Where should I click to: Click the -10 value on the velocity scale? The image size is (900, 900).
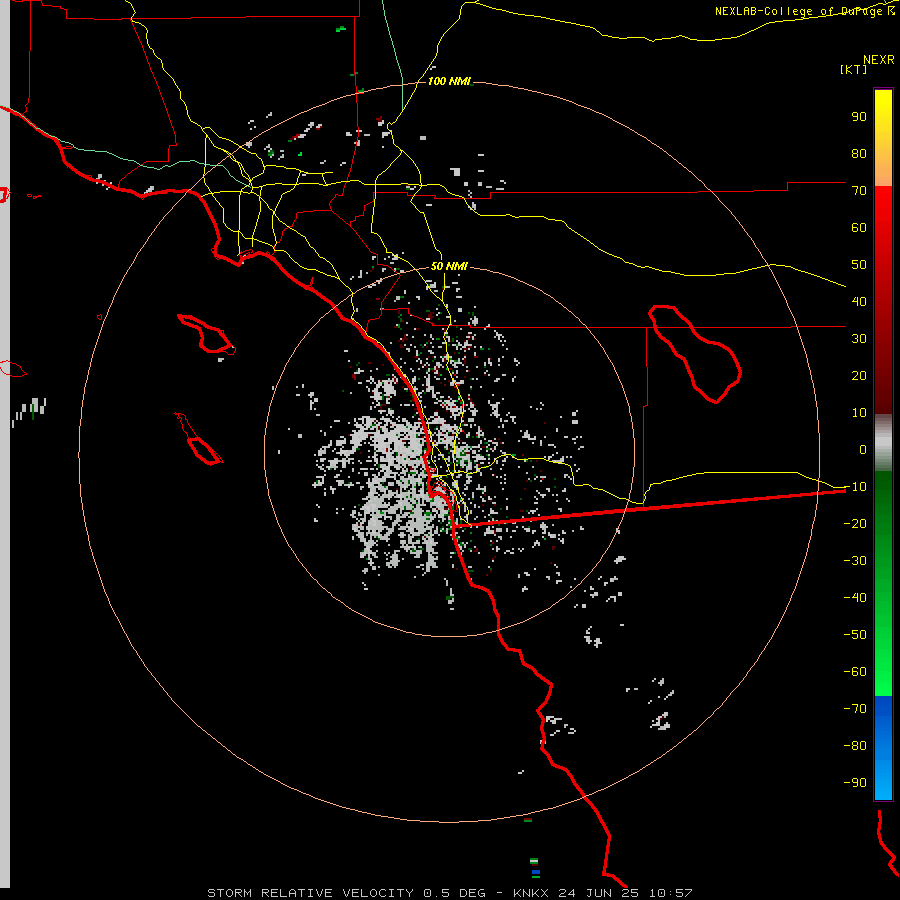[x=855, y=487]
